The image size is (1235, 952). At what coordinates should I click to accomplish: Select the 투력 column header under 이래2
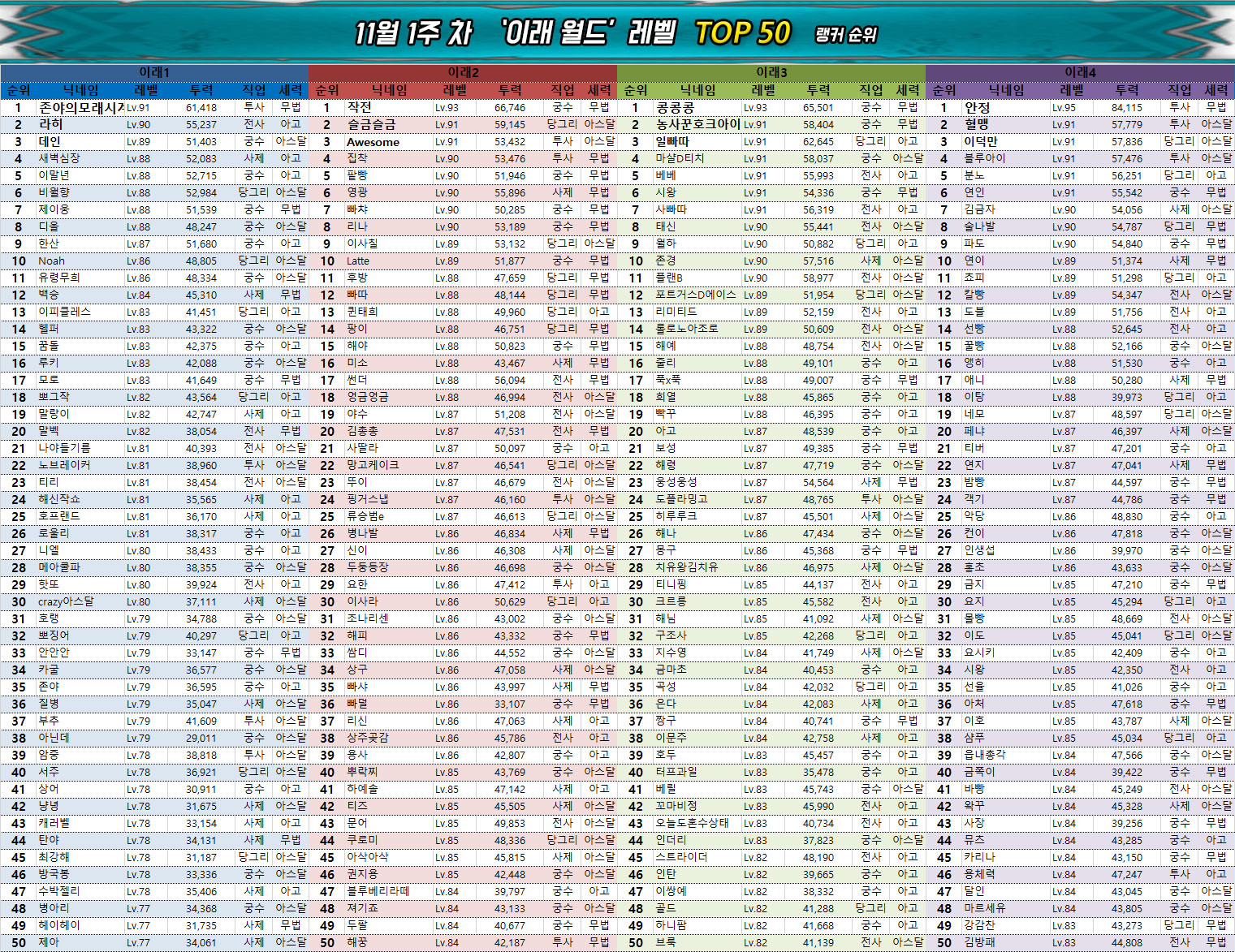[x=510, y=90]
